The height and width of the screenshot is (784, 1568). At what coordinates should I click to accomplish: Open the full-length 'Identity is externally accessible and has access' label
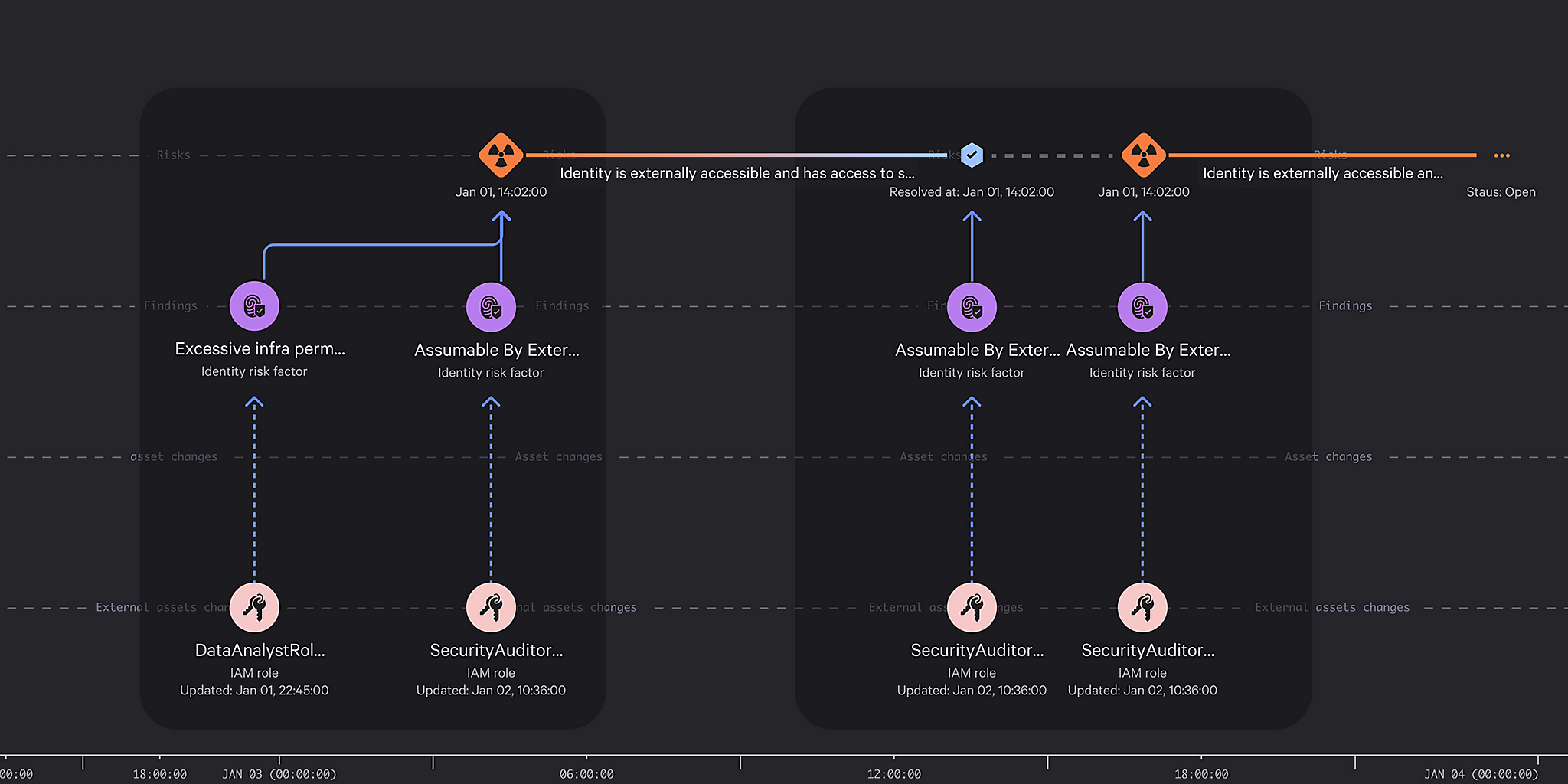pyautogui.click(x=737, y=173)
